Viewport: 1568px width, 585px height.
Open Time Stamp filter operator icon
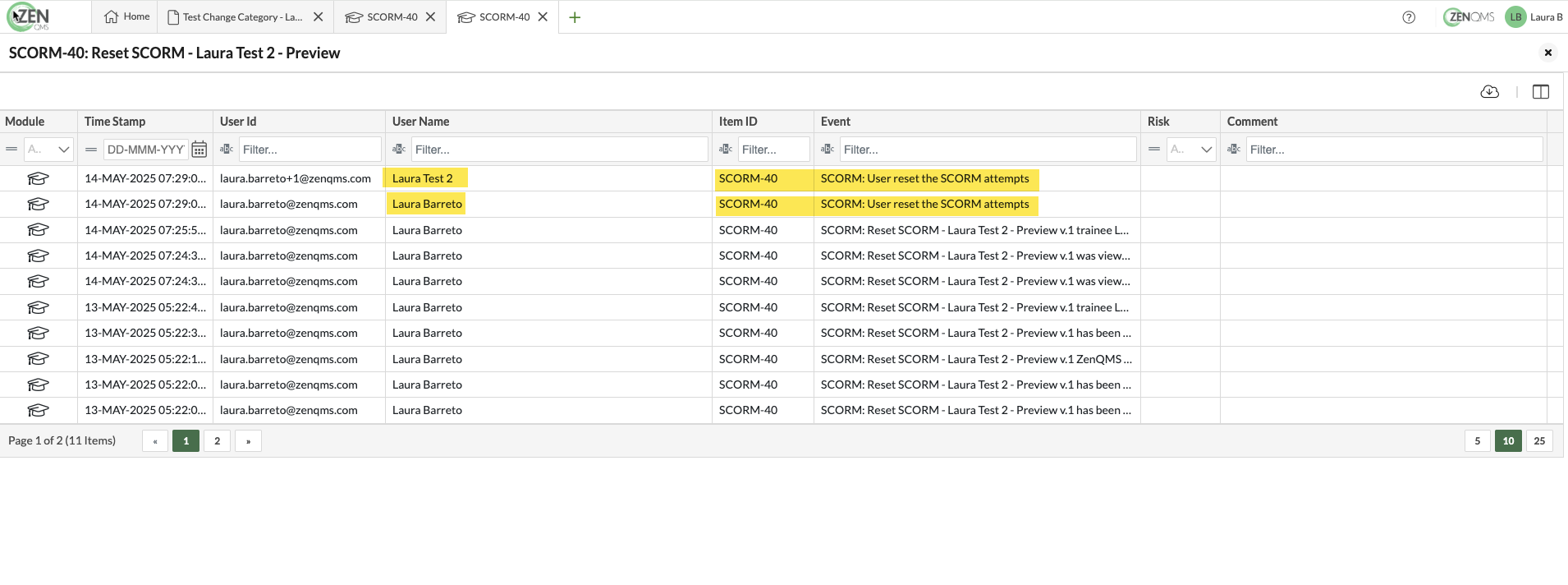91,150
